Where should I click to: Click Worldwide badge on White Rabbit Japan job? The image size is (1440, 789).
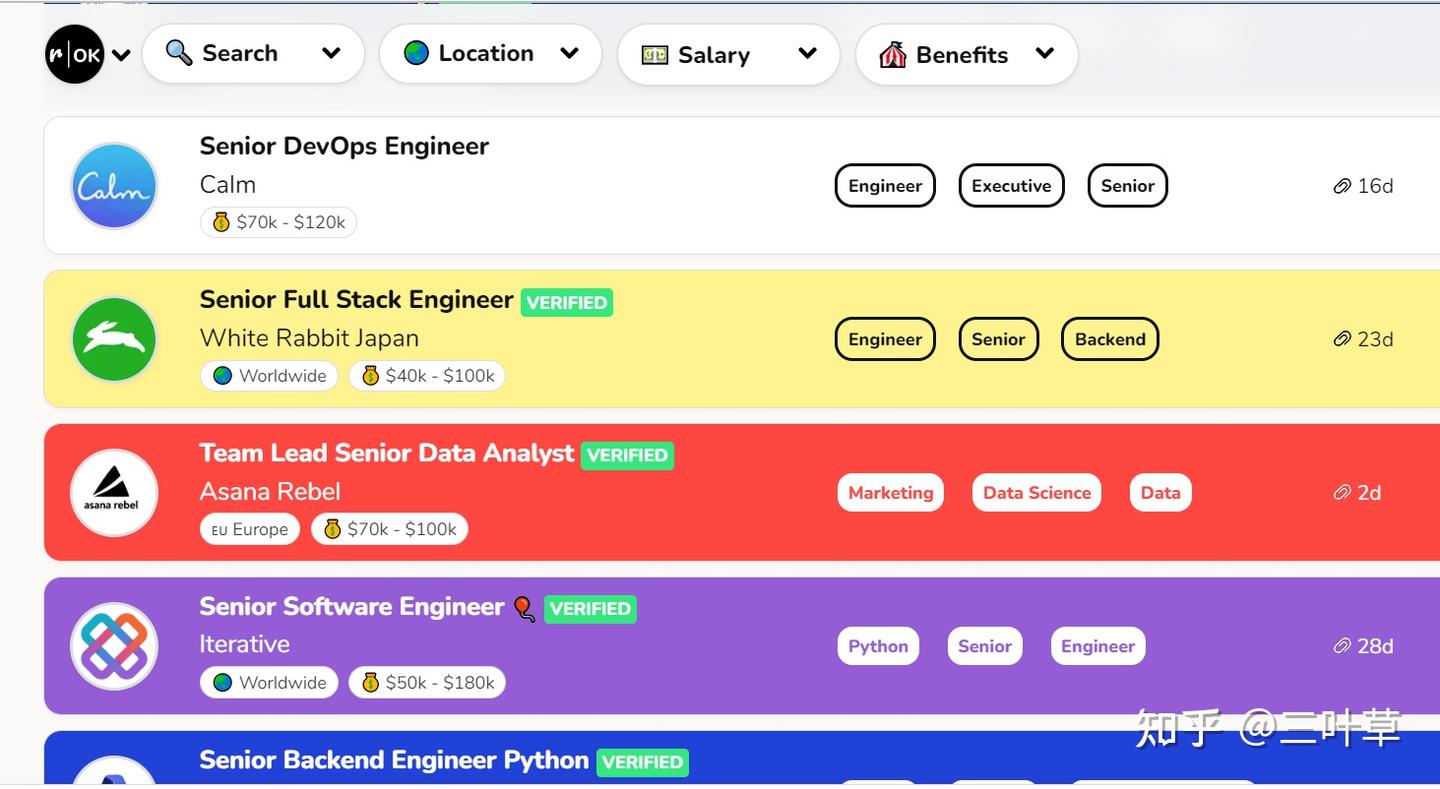[269, 376]
